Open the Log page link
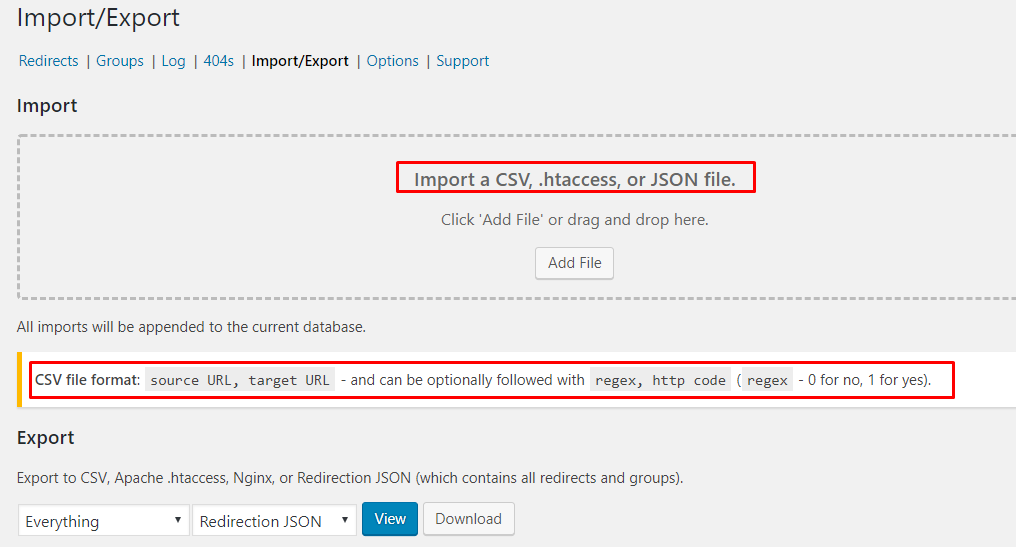 (173, 61)
